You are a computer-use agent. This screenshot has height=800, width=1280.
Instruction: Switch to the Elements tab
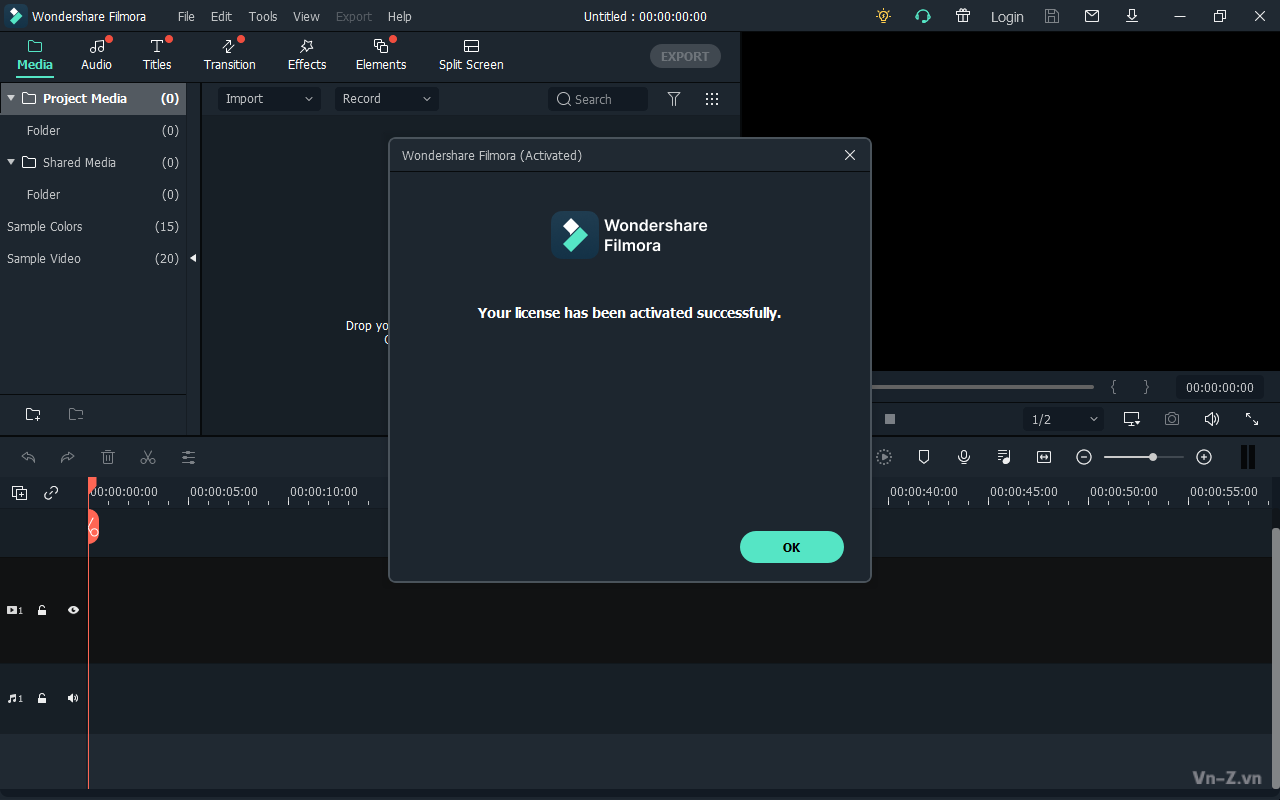(381, 56)
